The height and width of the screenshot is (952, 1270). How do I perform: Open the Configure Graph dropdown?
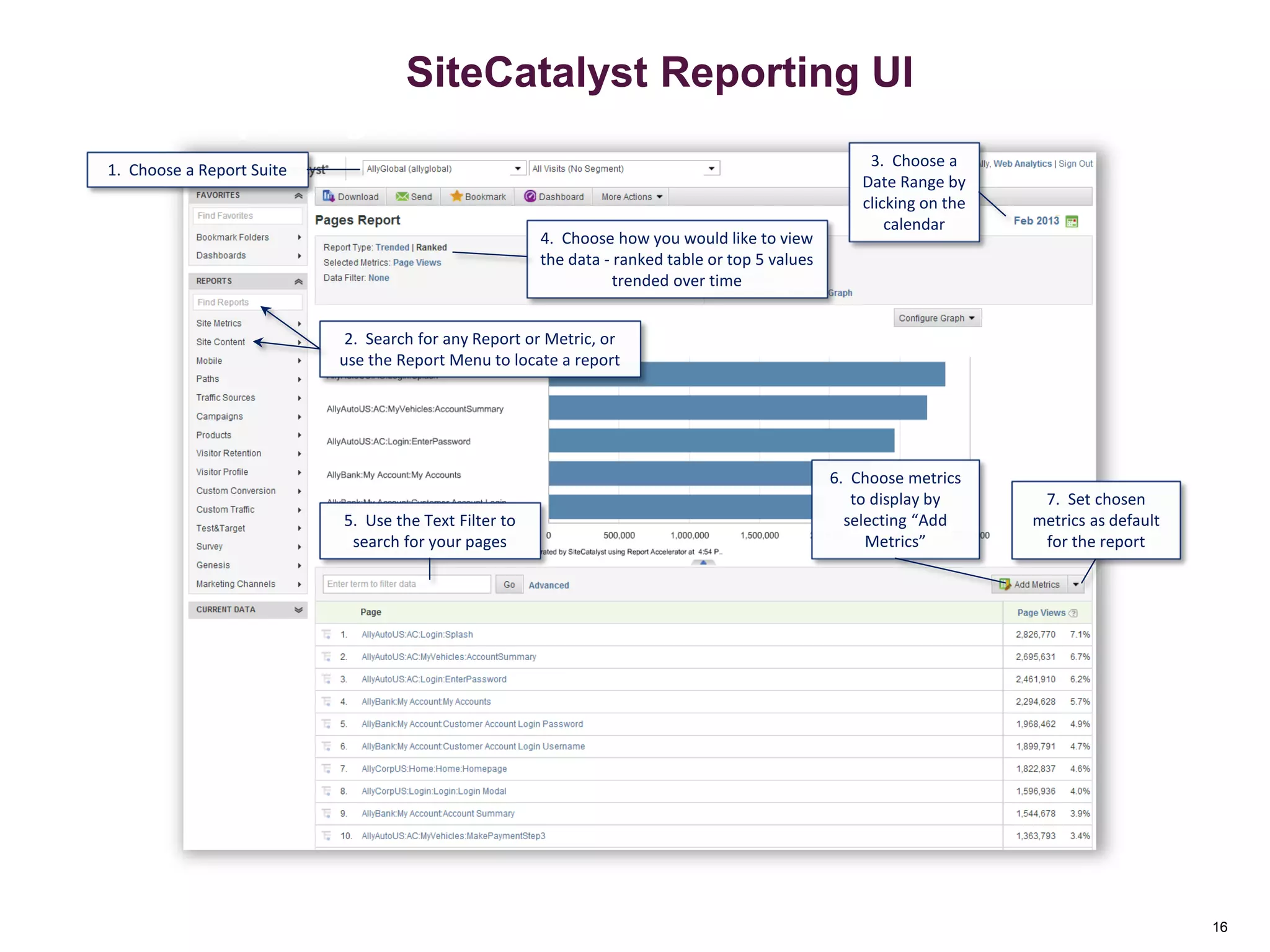[937, 318]
